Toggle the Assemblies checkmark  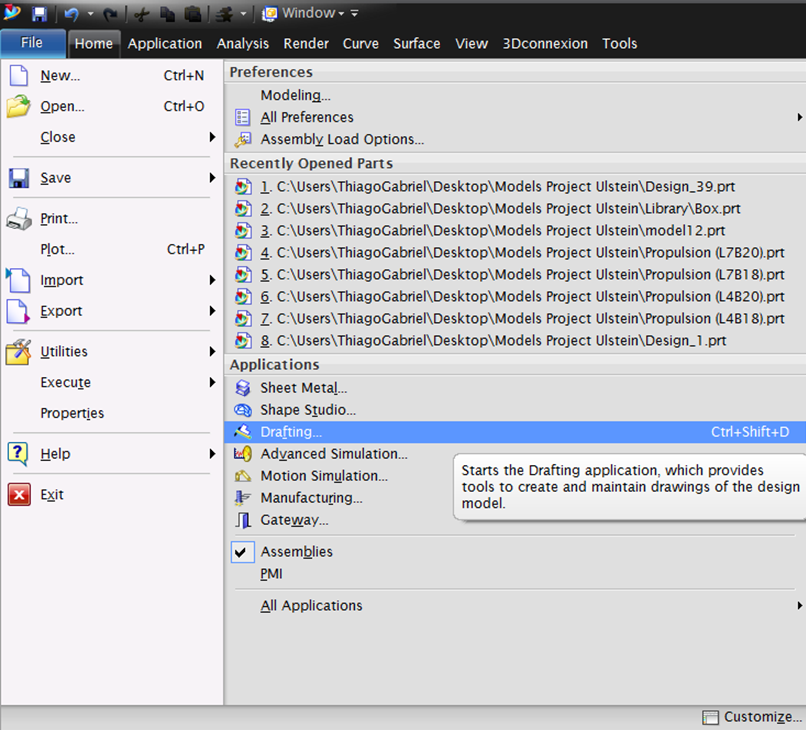242,552
